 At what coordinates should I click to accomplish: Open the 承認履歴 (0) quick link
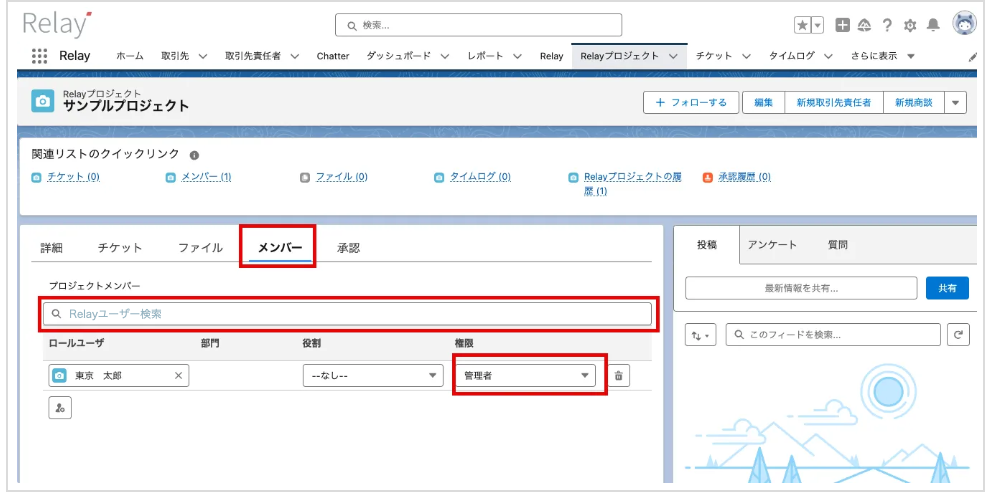[x=744, y=177]
